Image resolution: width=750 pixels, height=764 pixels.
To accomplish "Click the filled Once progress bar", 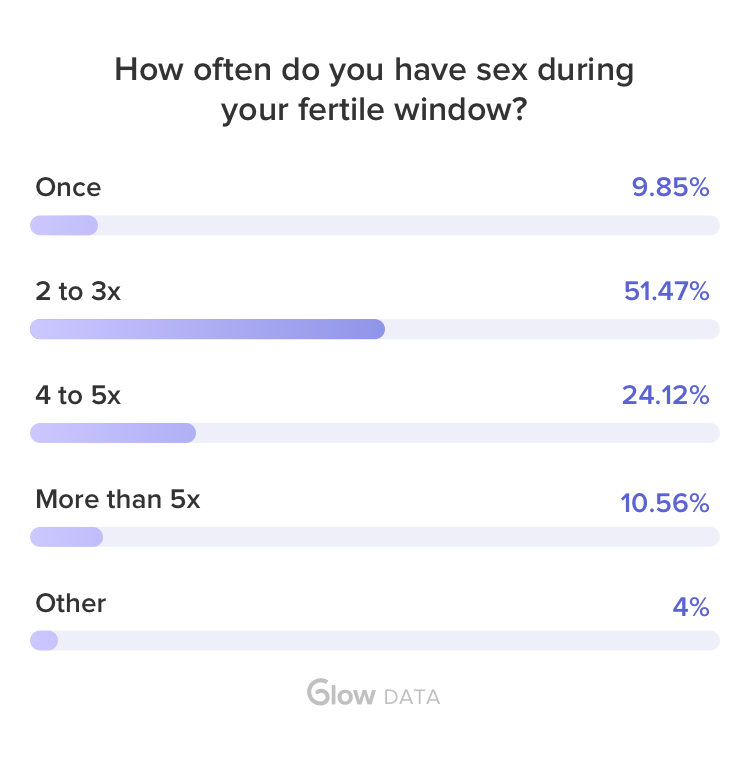I will click(x=64, y=225).
